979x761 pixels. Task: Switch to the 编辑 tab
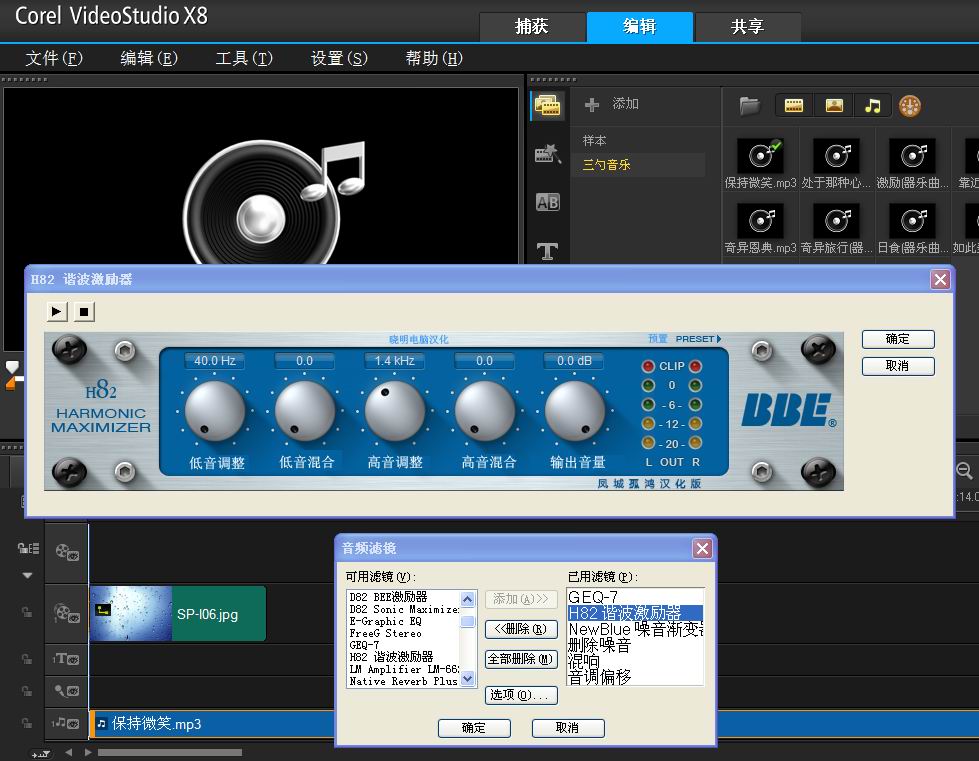click(639, 26)
